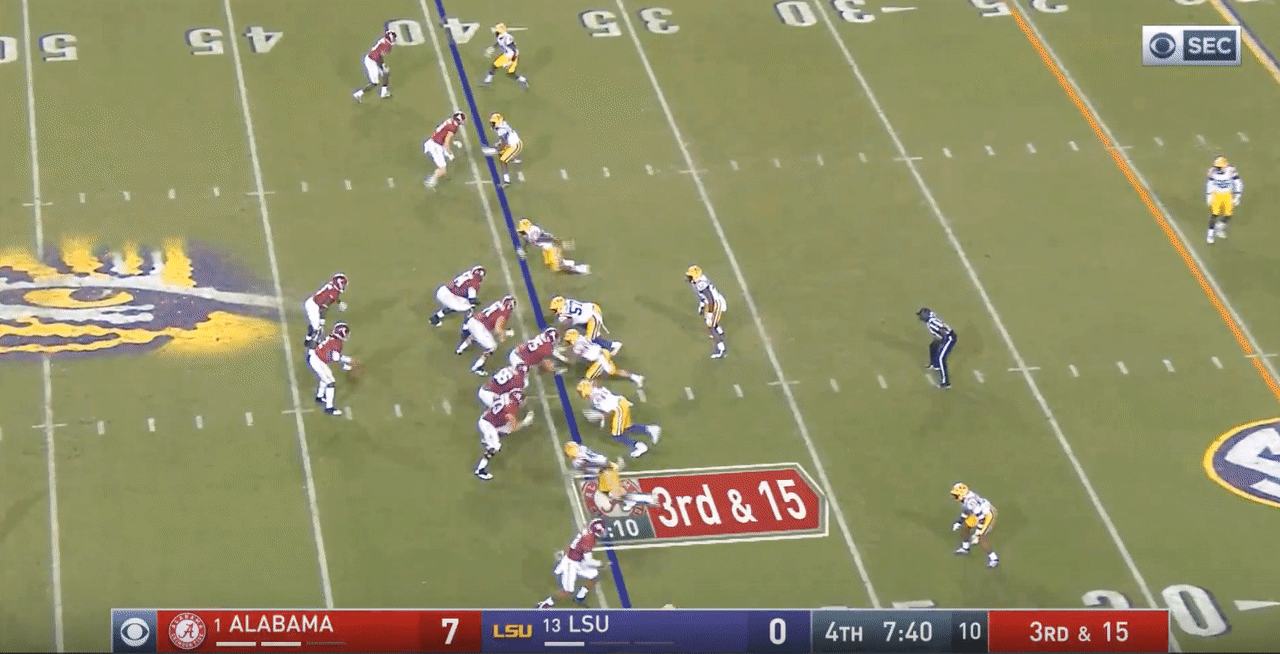Click Alabama's score of 7

point(451,631)
